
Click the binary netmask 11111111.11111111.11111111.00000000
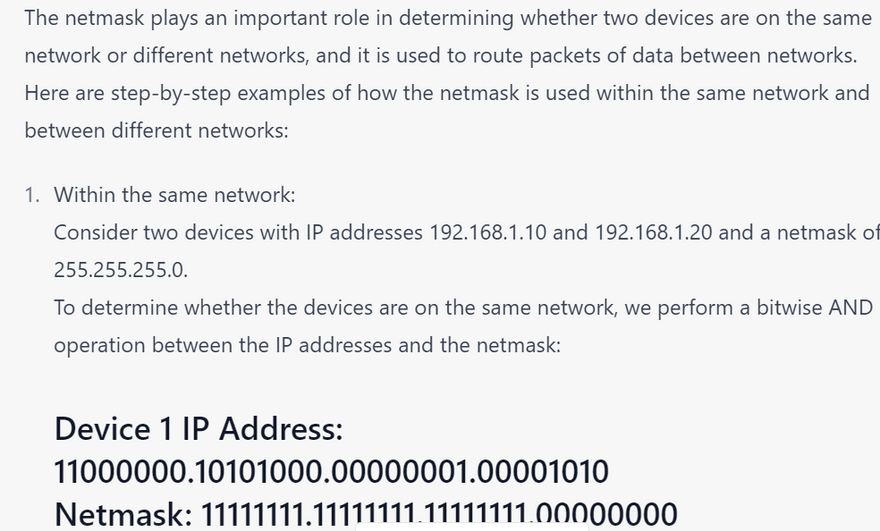[439, 514]
